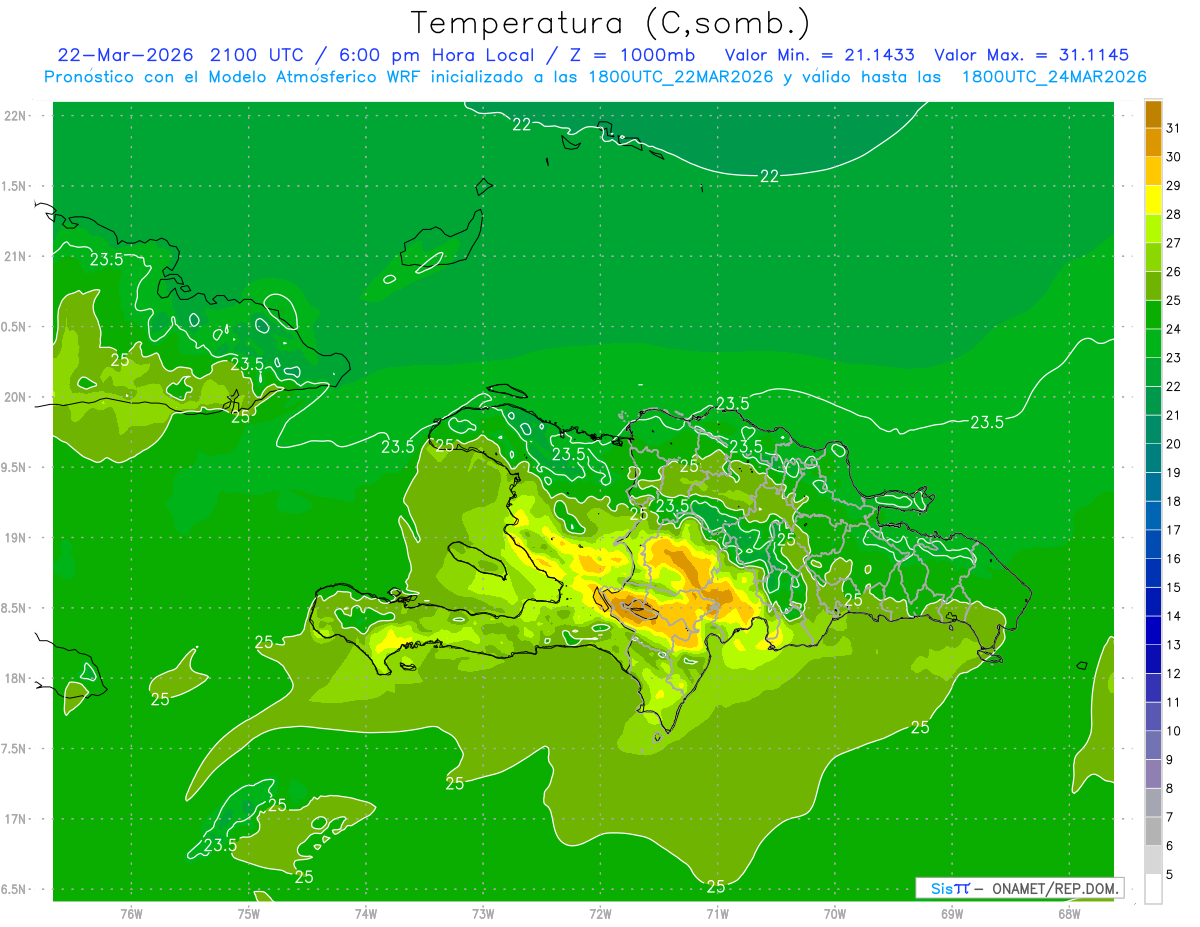The height and width of the screenshot is (927, 1200).
Task: Click the SisTT ONAMET/REP.DOM. watermark label
Action: 1020,888
